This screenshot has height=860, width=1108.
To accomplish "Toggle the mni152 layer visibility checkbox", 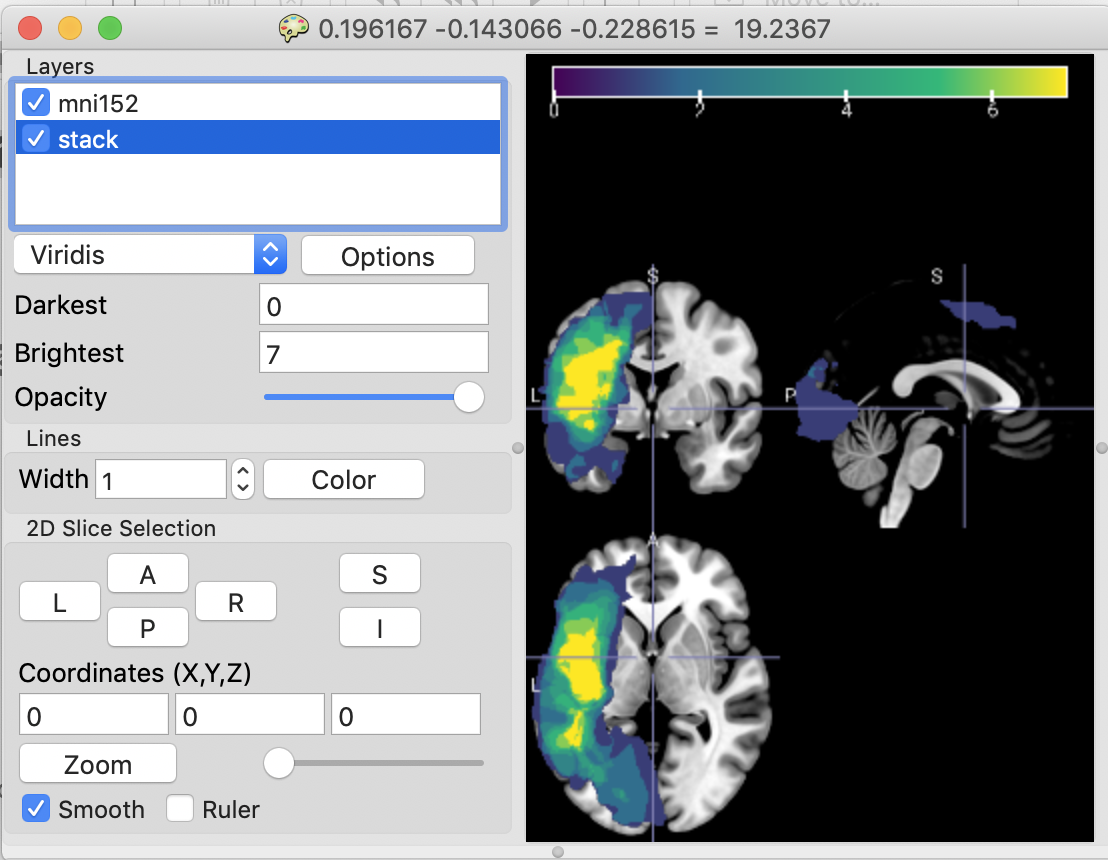I will point(36,102).
